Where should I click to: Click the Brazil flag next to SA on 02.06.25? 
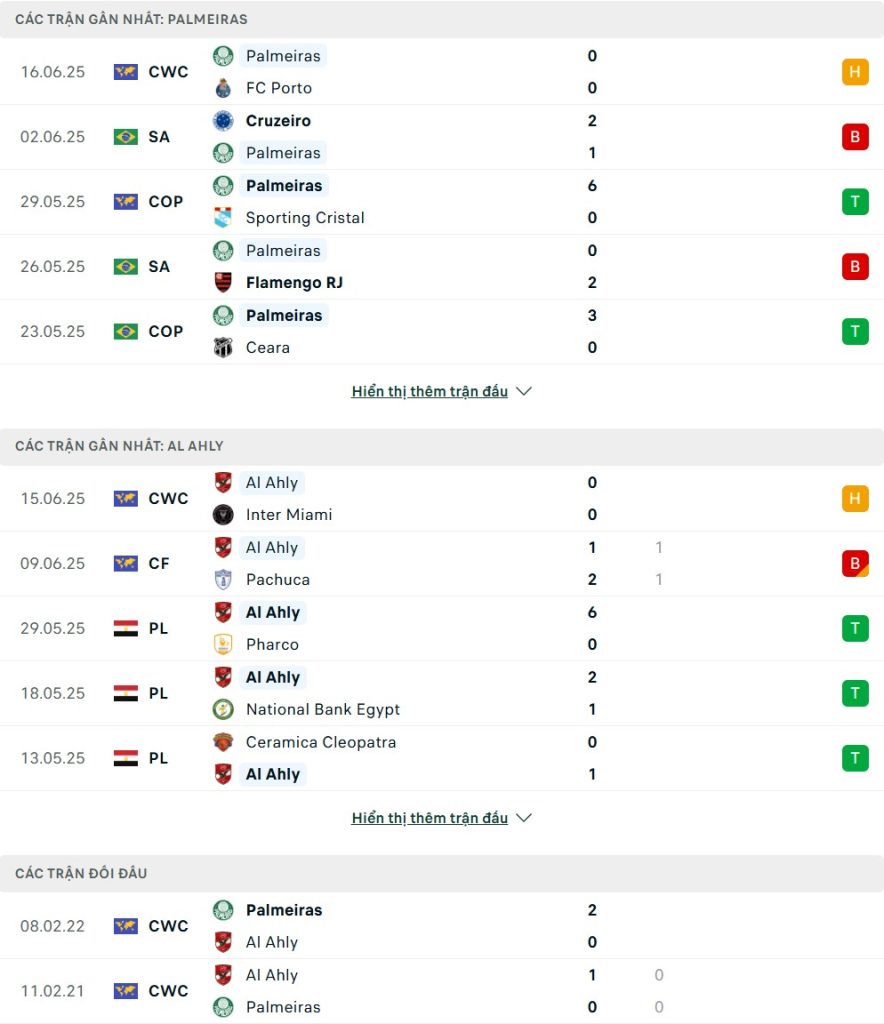125,136
